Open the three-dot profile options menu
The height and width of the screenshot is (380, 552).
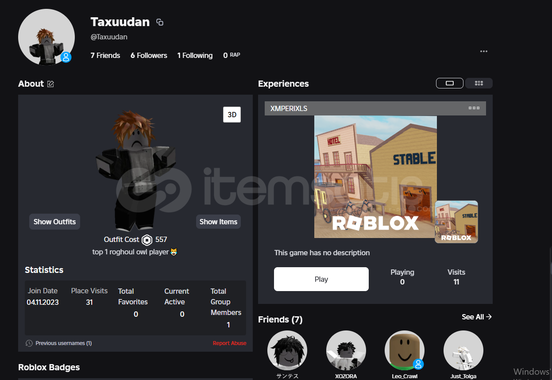484,51
